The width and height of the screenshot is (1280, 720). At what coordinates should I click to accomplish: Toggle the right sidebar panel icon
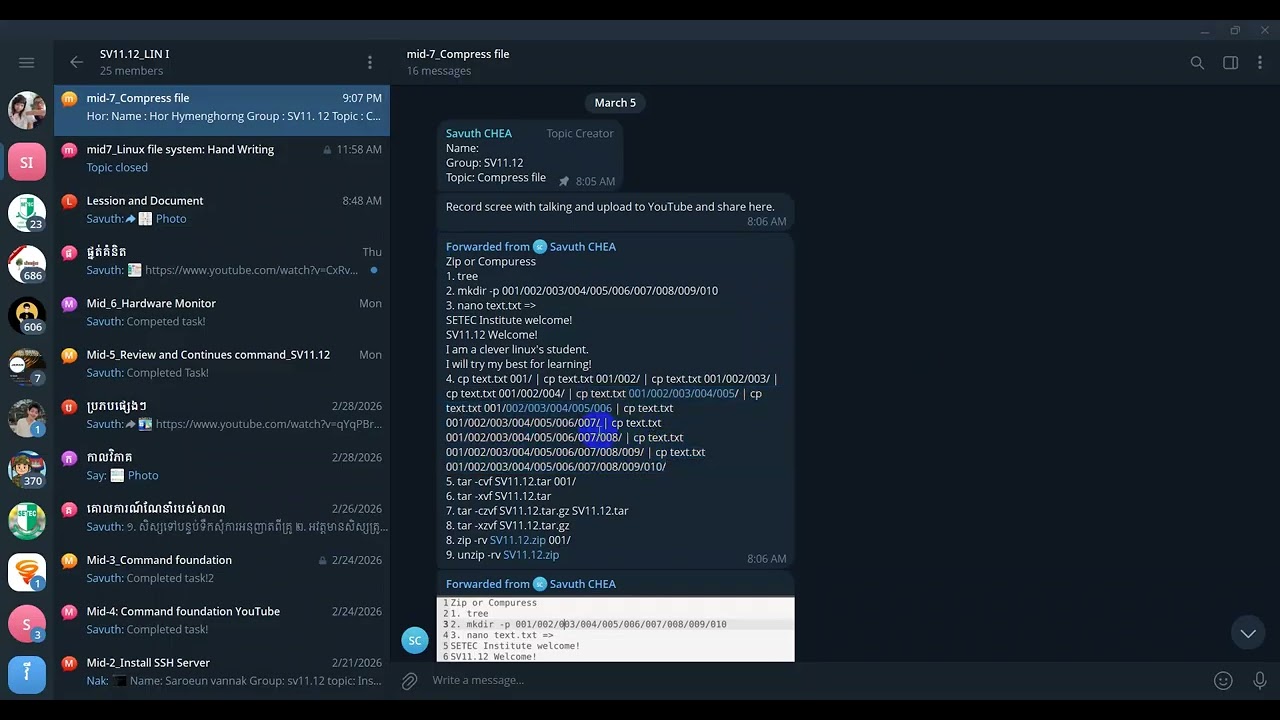click(x=1231, y=62)
